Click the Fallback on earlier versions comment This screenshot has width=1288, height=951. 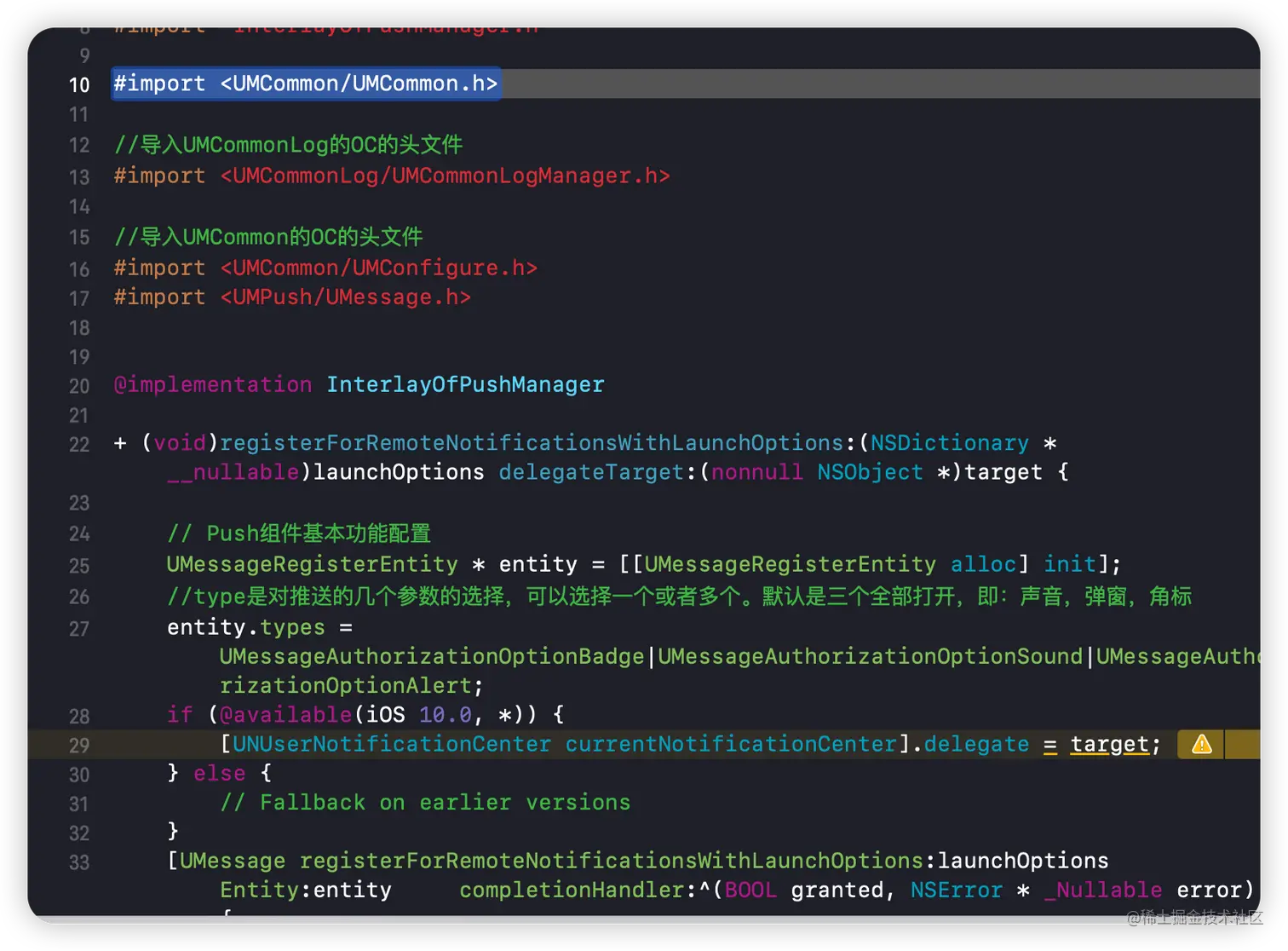[425, 802]
